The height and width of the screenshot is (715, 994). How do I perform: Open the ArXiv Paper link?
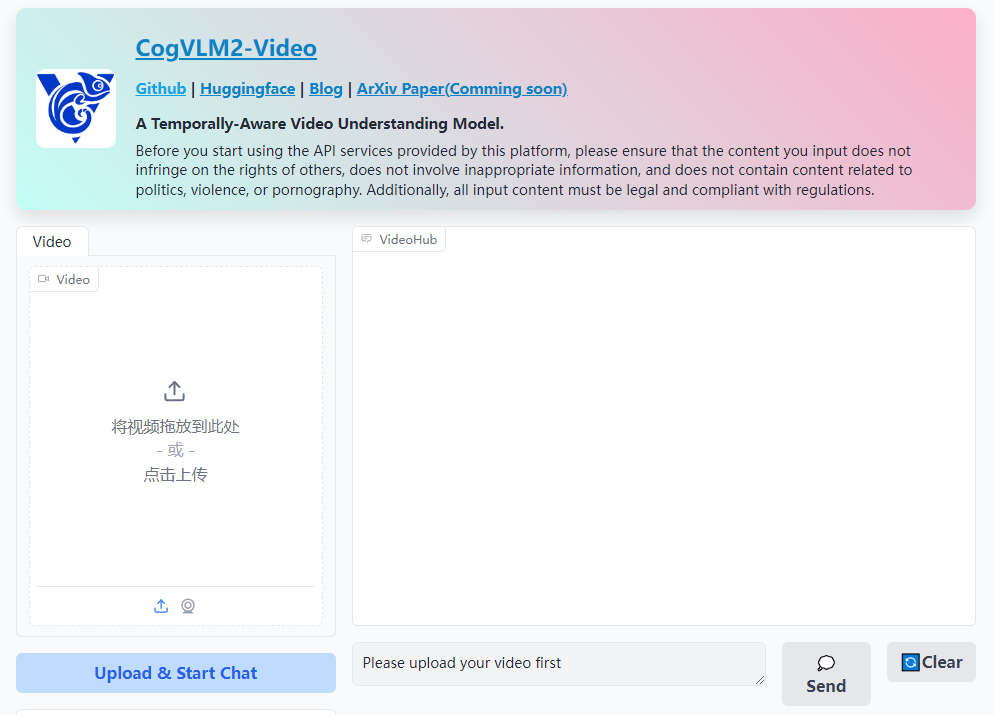(461, 88)
